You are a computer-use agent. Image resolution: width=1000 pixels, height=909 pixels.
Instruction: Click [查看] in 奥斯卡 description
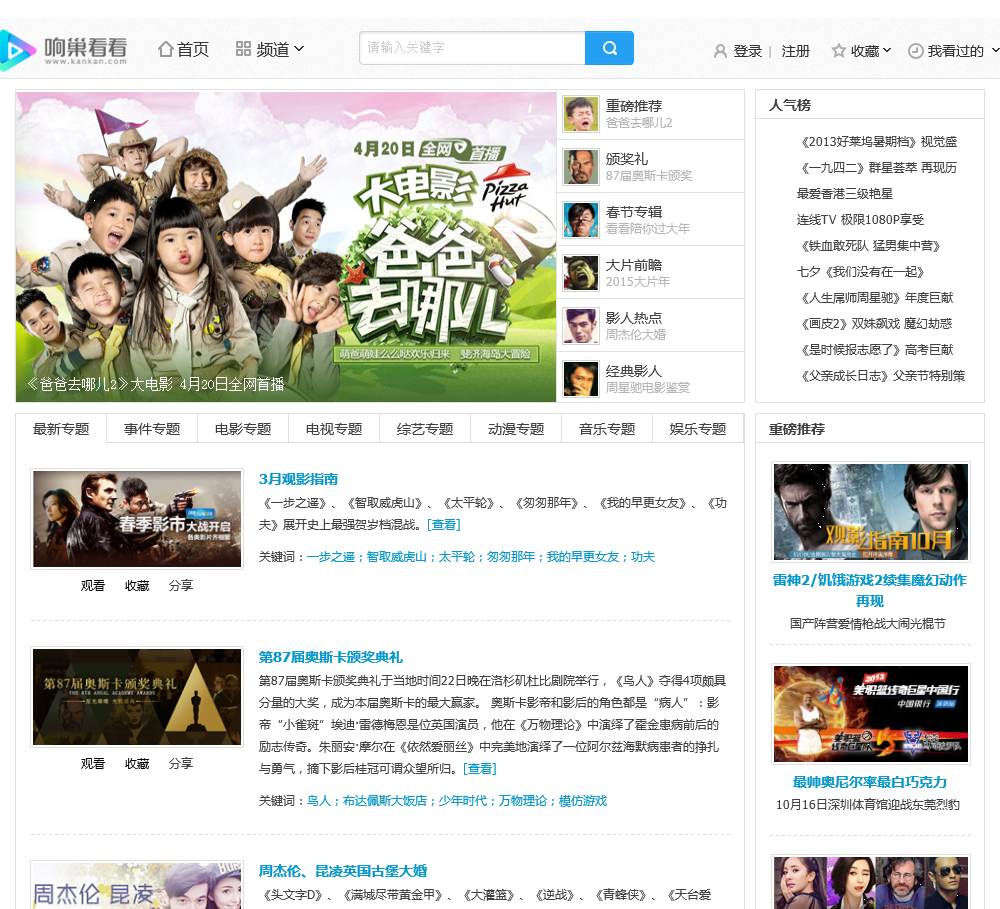pos(480,769)
